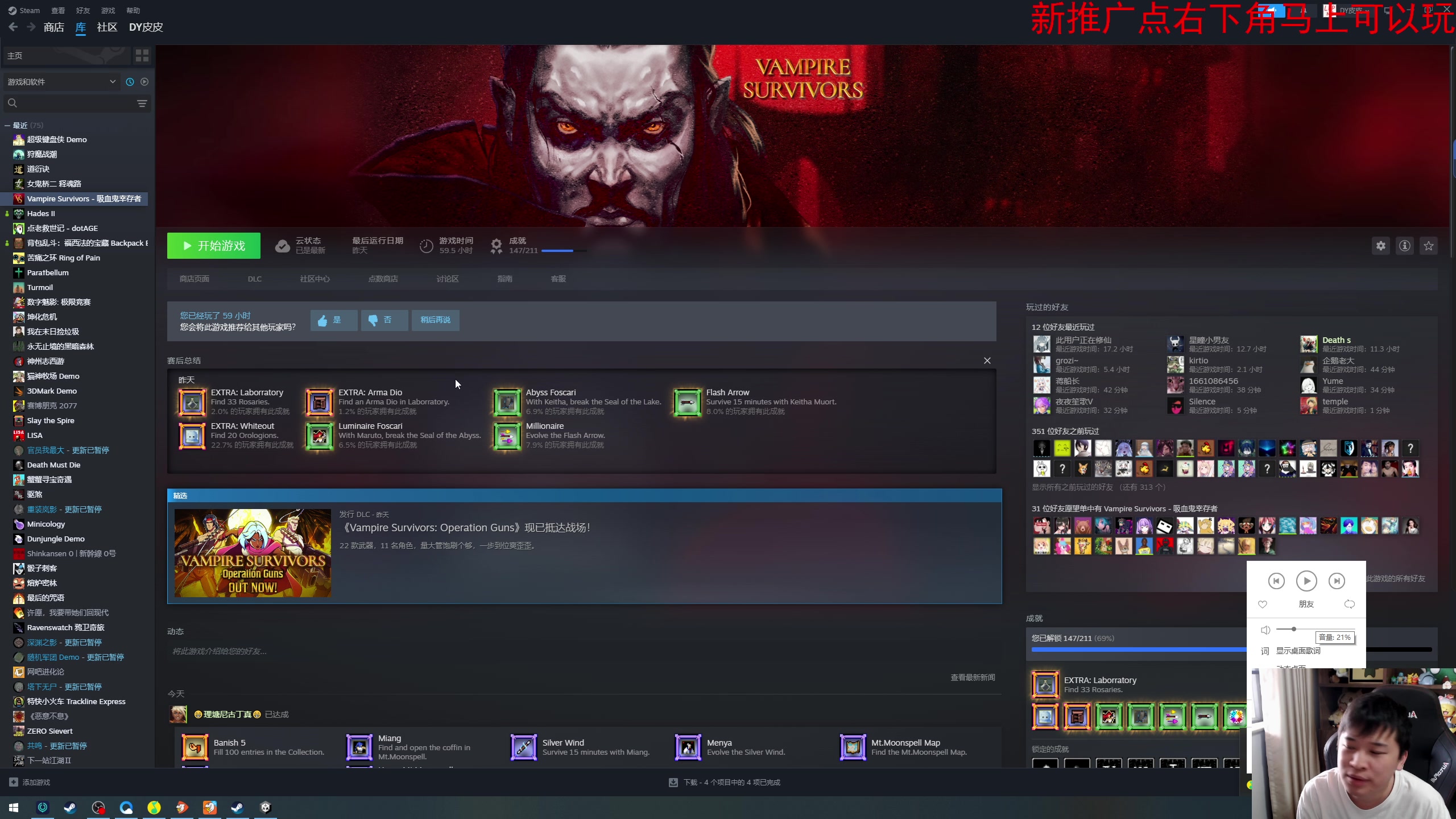Screen dimensions: 1456x819
Task: Like current song heart icon
Action: point(1263,604)
